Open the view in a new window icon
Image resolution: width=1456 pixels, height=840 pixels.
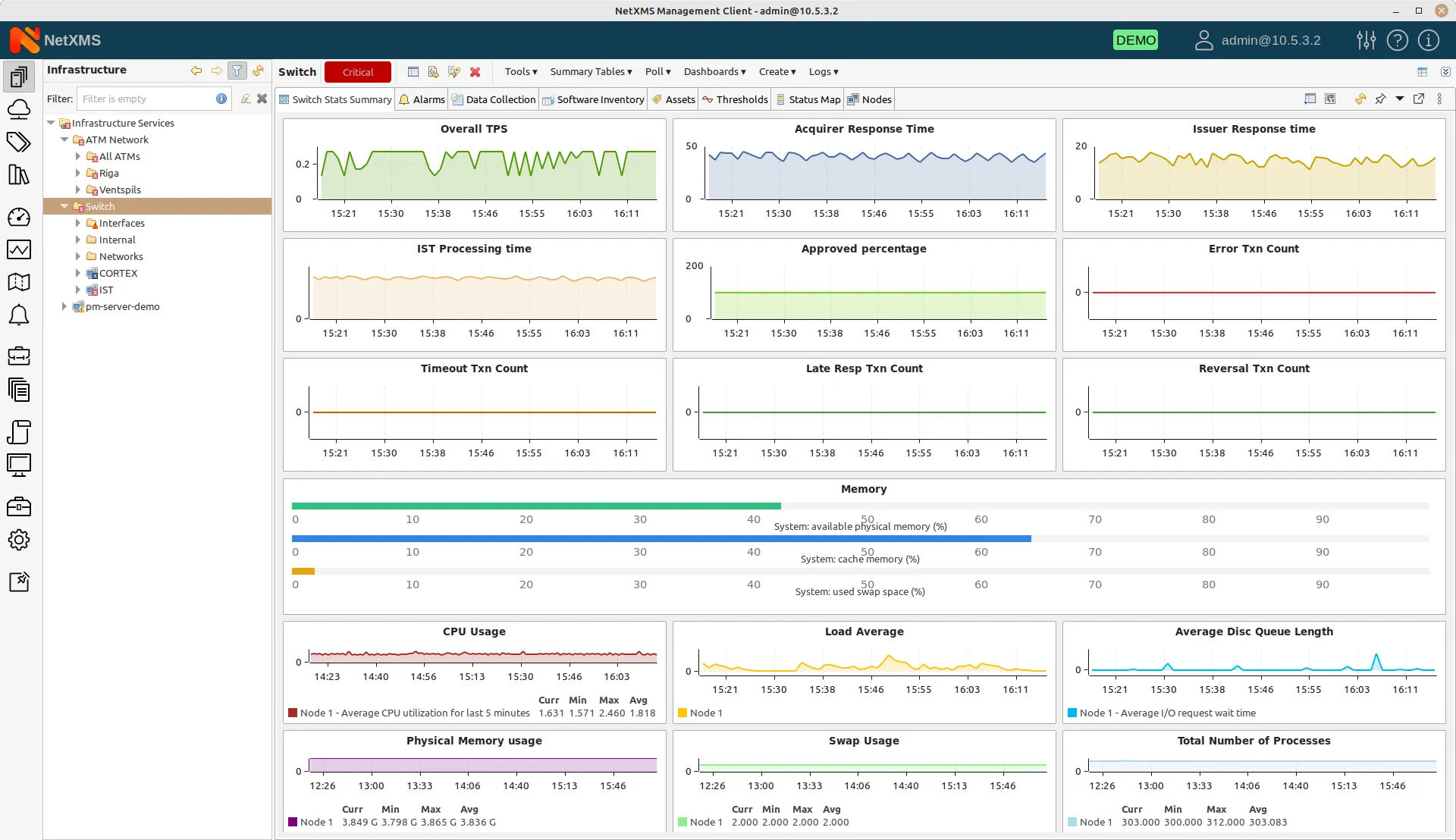pyautogui.click(x=1419, y=99)
